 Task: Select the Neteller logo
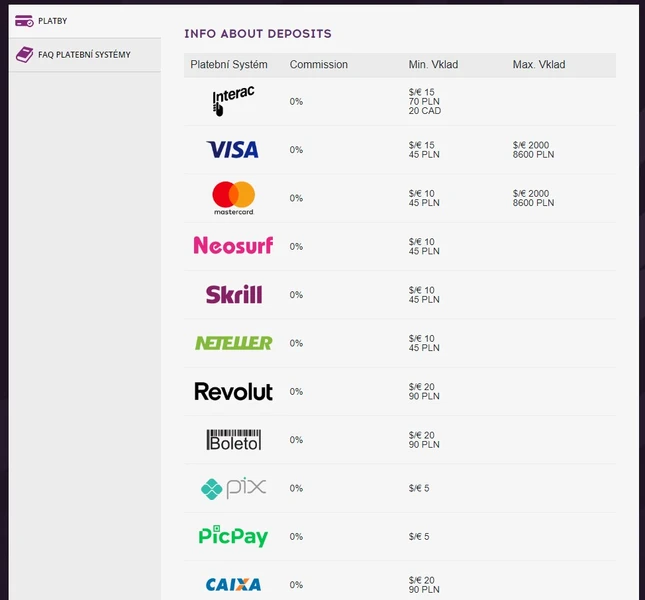click(233, 342)
